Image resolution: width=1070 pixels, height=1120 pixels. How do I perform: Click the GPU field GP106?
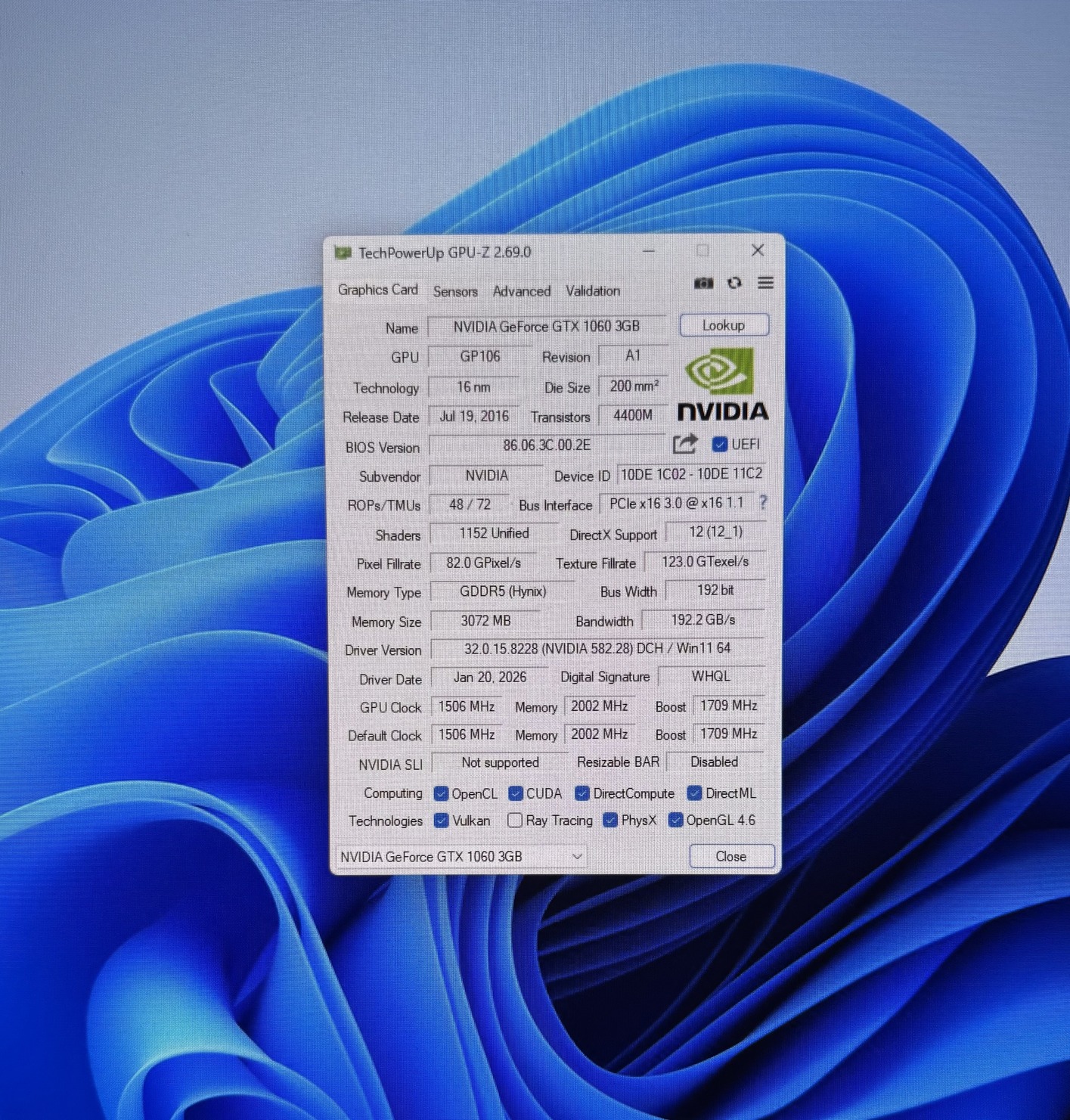480,356
